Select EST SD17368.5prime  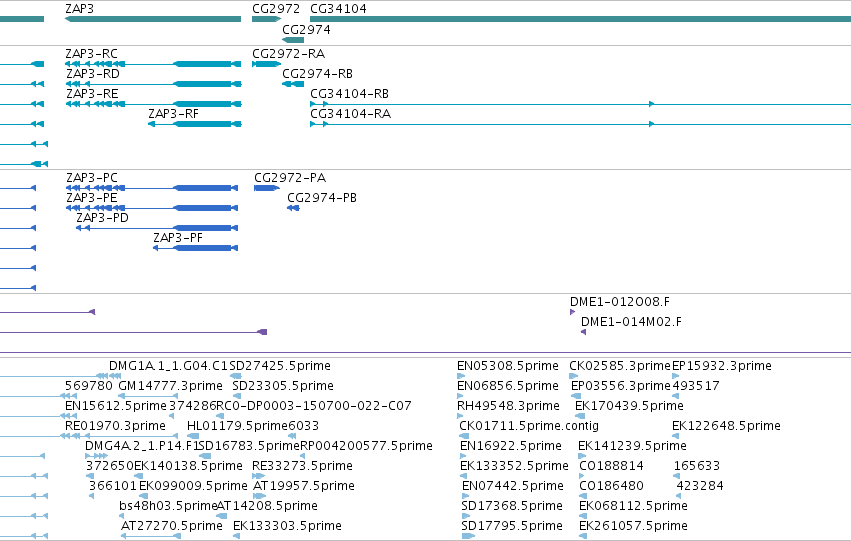tap(512, 506)
